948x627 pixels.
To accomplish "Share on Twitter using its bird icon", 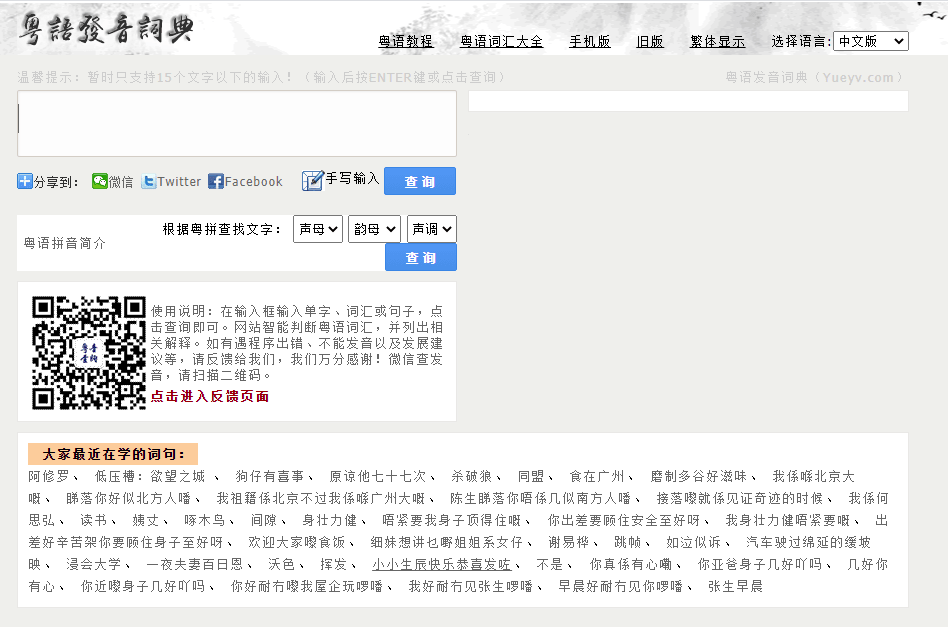I will tap(148, 181).
